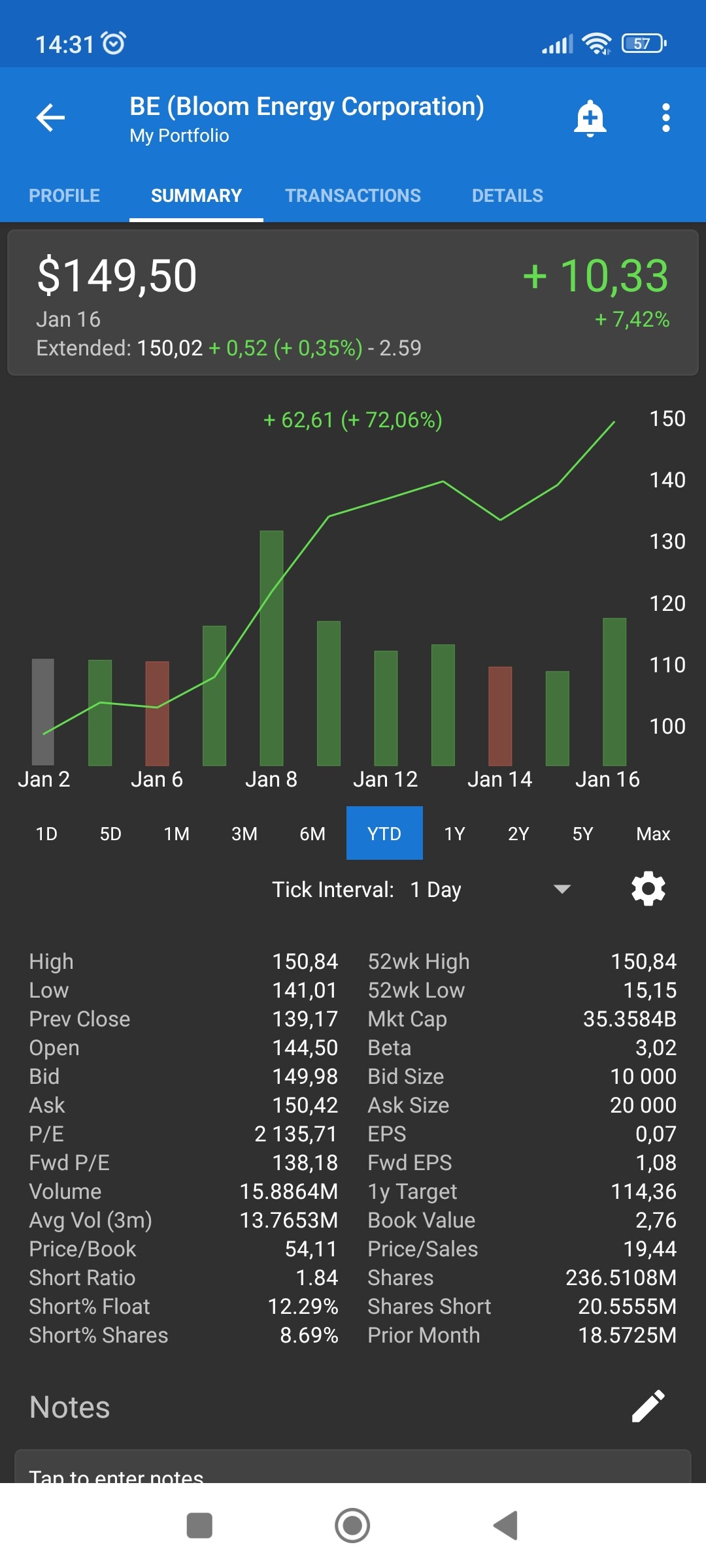This screenshot has height=1568, width=706.
Task: Switch to the Transactions tab
Action: 353,195
